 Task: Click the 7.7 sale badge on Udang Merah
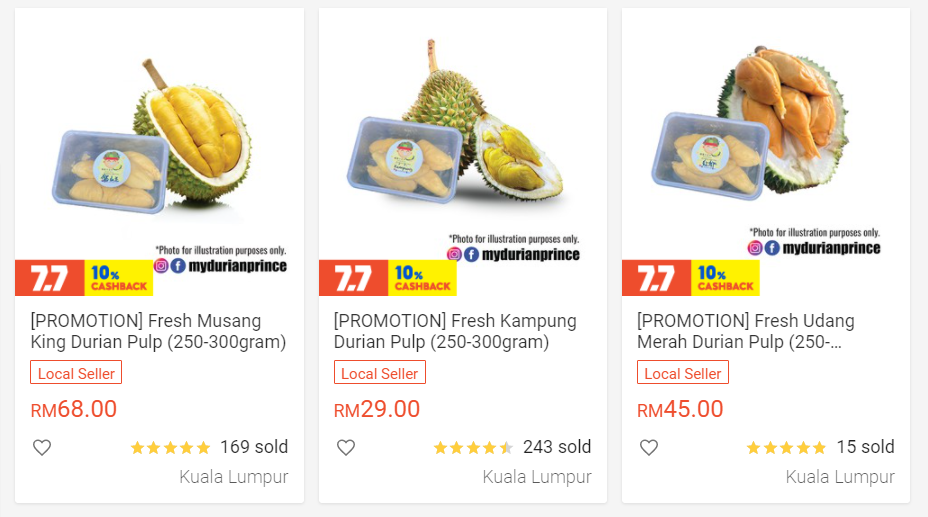[656, 278]
